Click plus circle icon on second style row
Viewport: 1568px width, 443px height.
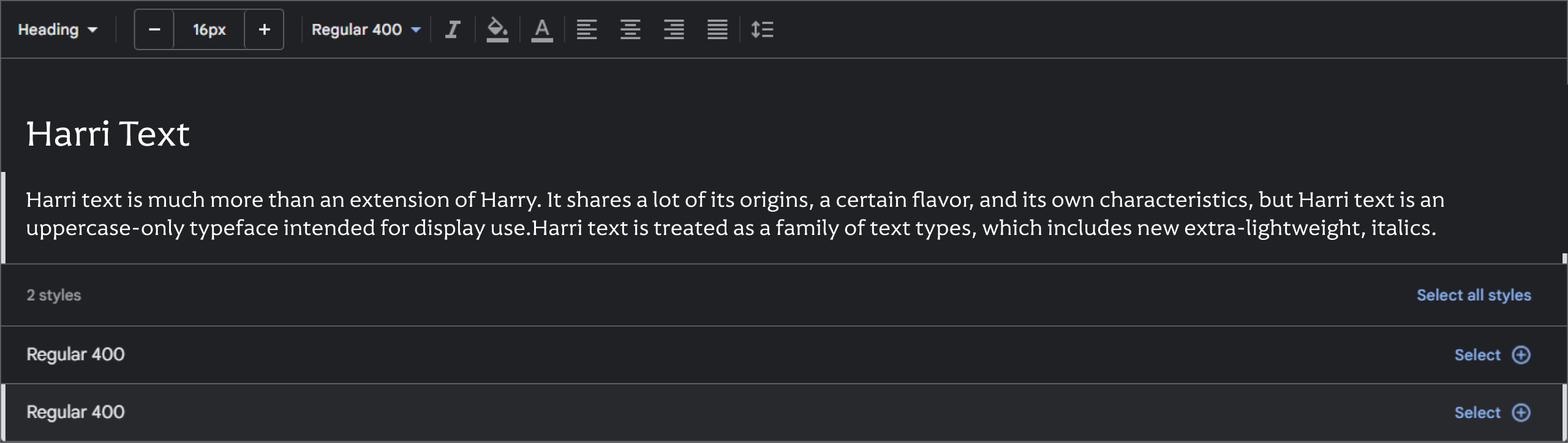point(1521,412)
